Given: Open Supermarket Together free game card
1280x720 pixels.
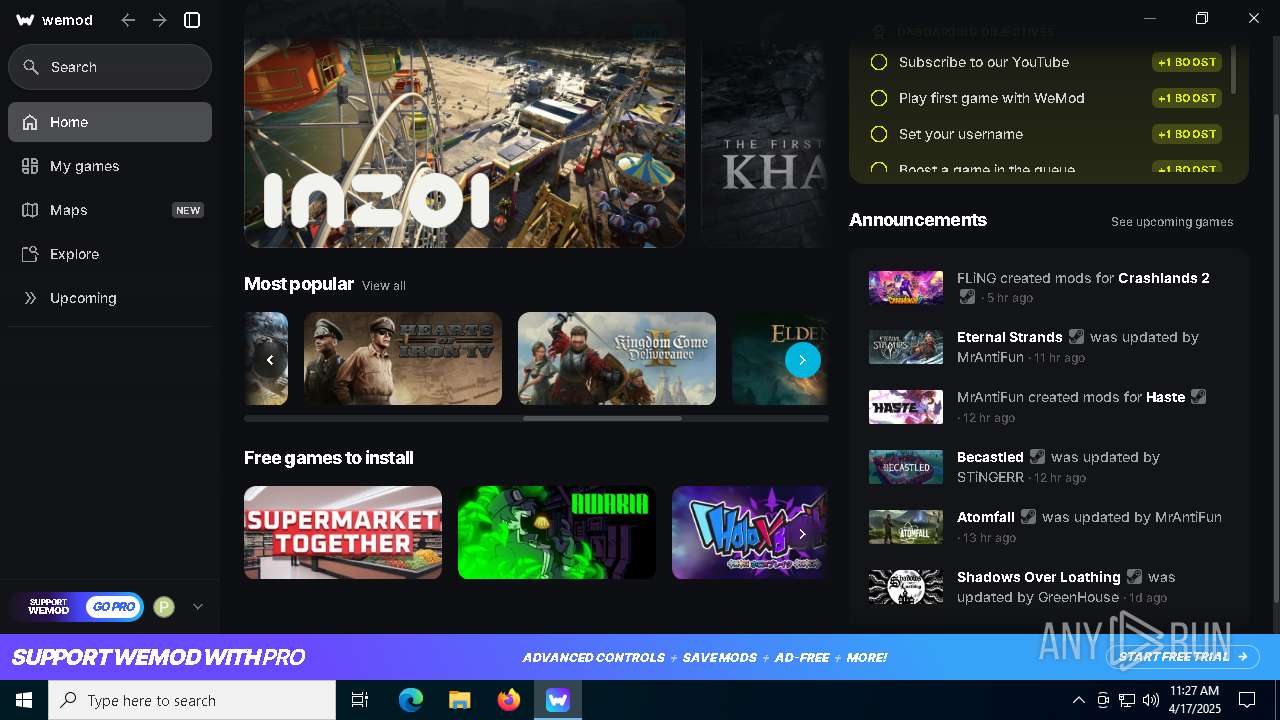Looking at the screenshot, I should 343,533.
